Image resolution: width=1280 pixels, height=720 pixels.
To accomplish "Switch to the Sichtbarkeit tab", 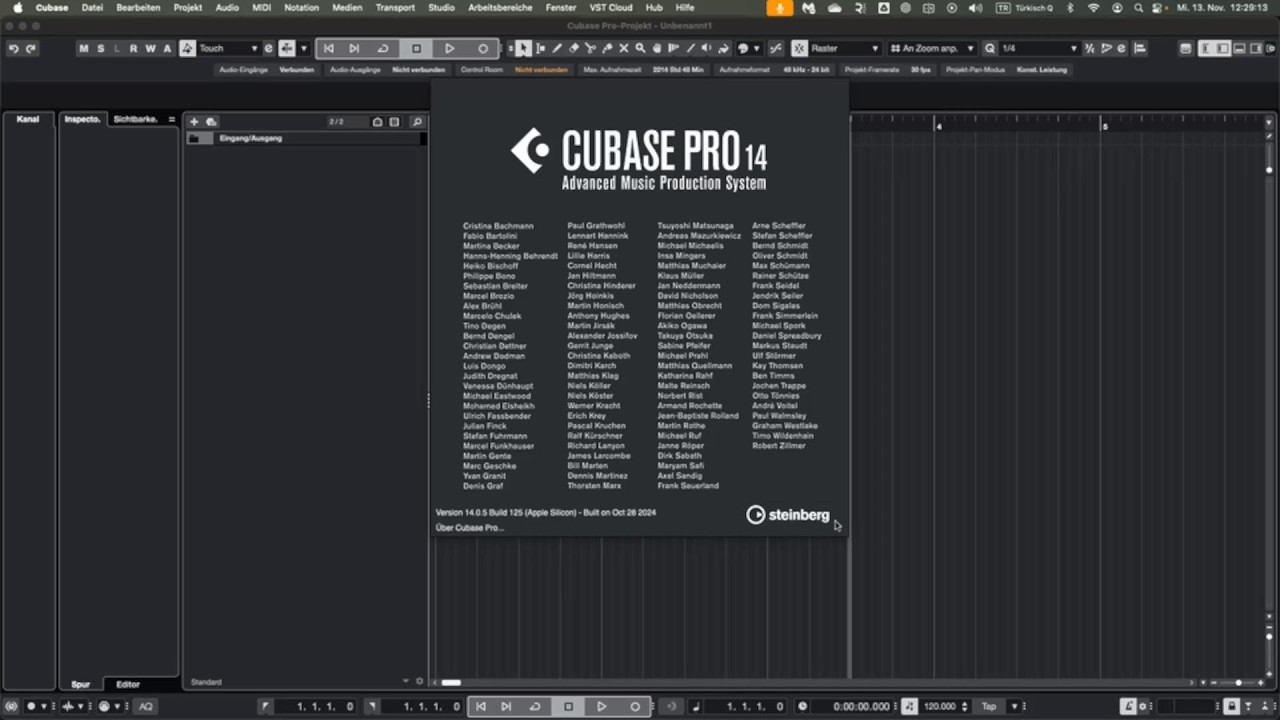I will (x=135, y=119).
